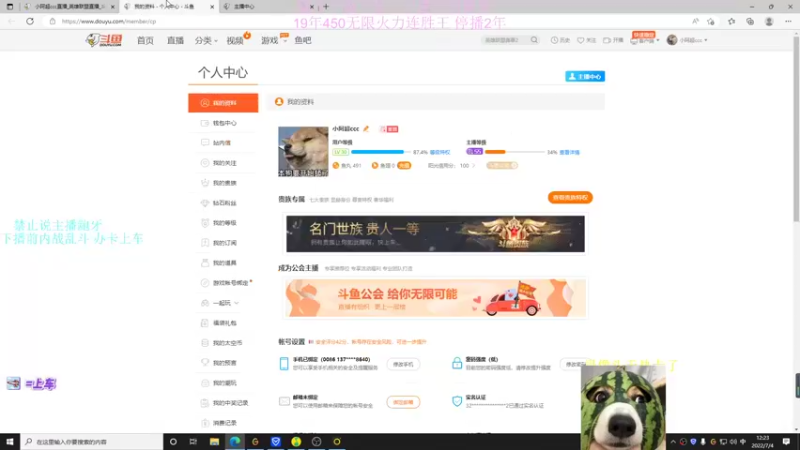
Task: Expand the user avatar account dropdown
Action: pos(687,40)
